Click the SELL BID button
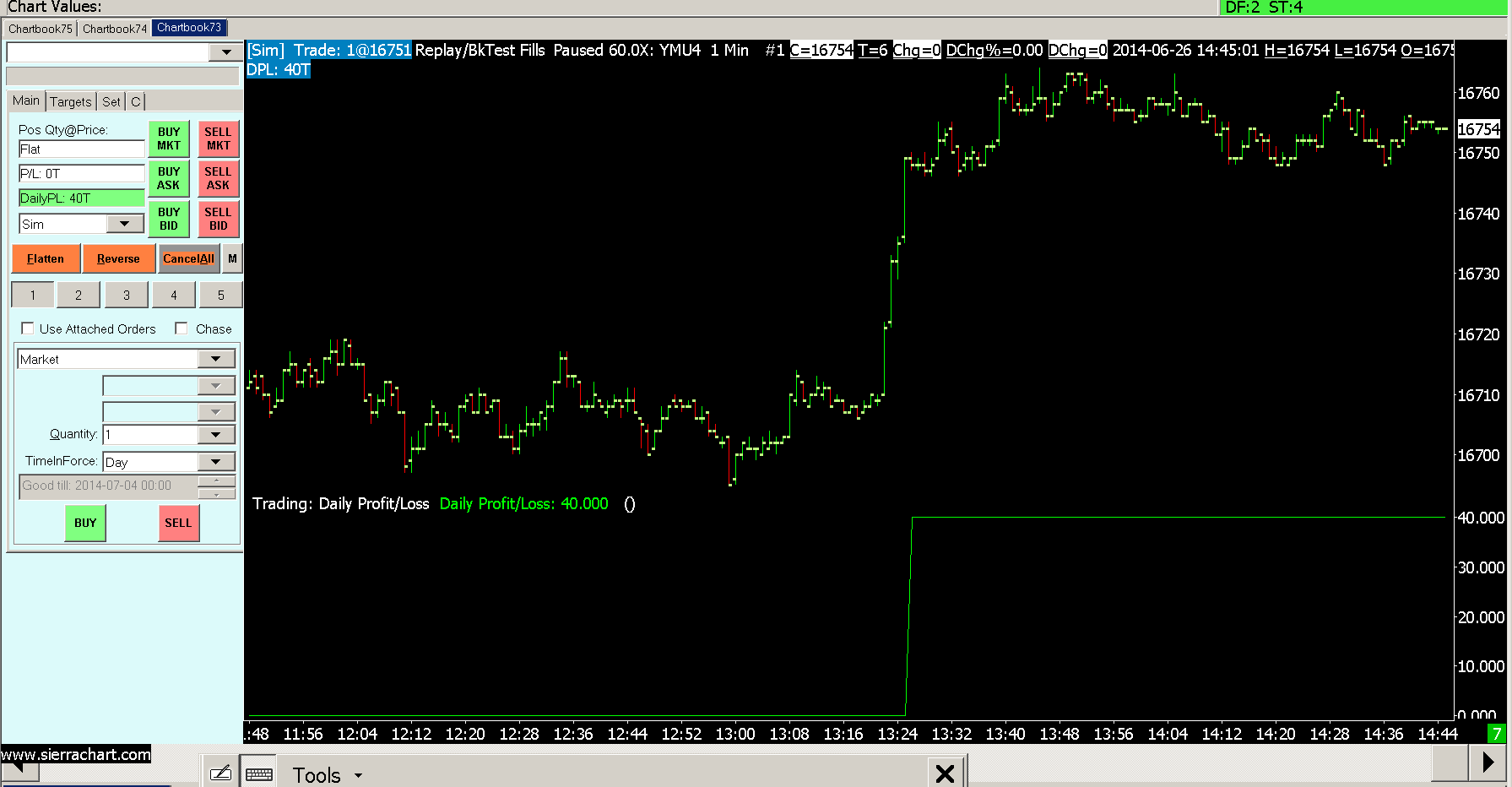1512x787 pixels. point(218,219)
